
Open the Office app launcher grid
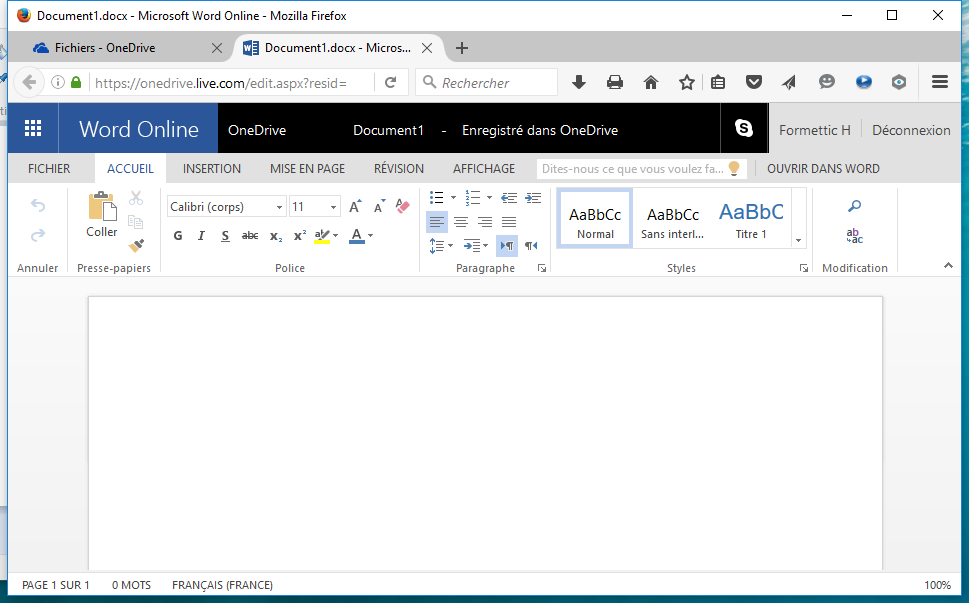[33, 129]
